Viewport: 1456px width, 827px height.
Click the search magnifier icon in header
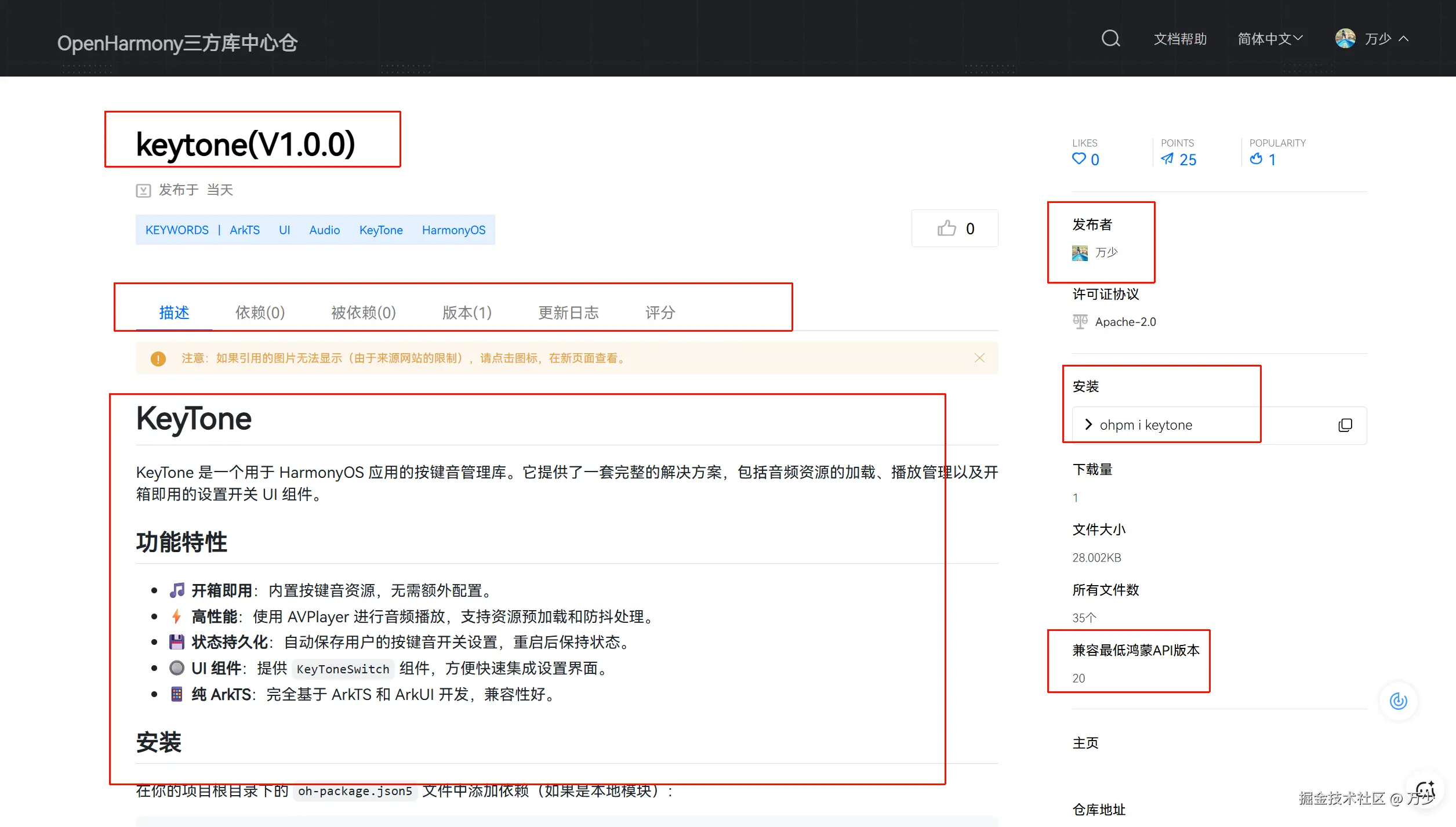point(1110,39)
